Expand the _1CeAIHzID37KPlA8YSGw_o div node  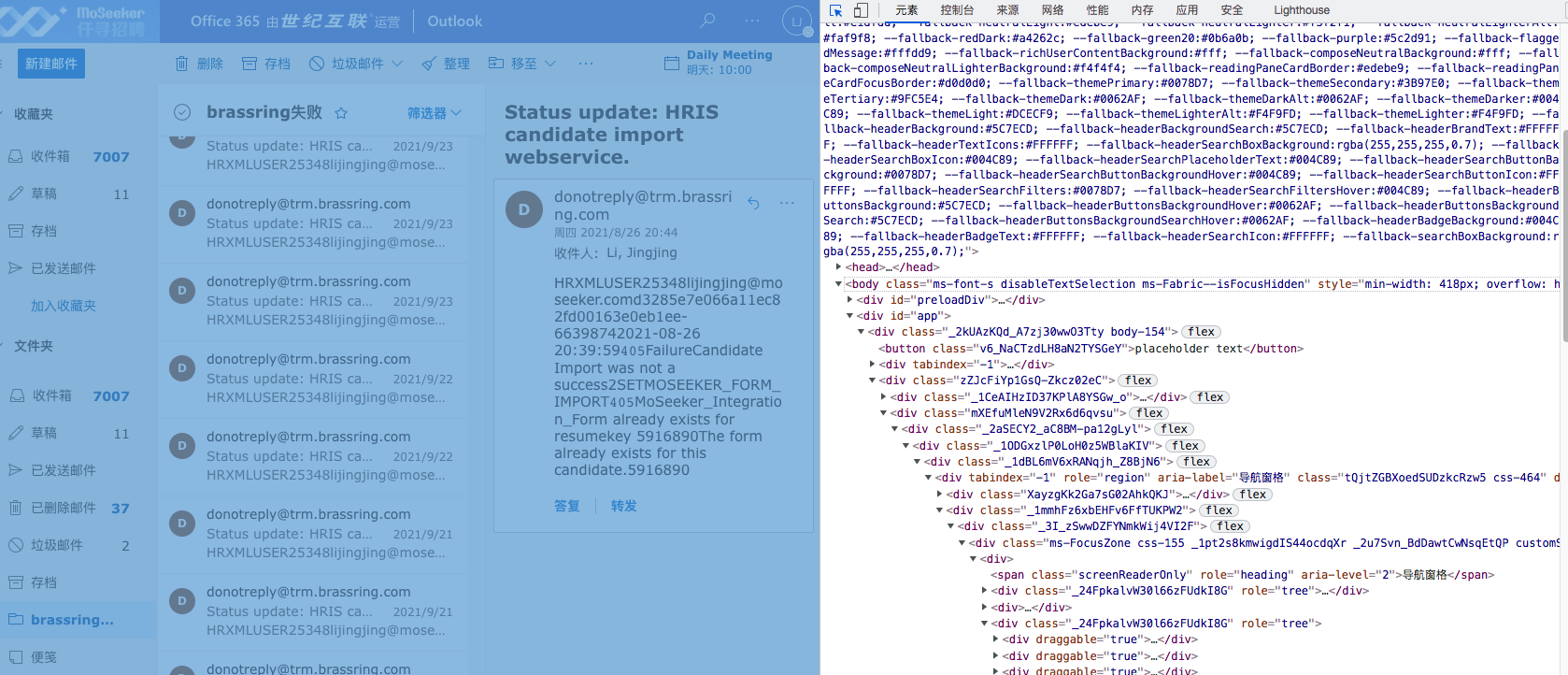tap(883, 397)
